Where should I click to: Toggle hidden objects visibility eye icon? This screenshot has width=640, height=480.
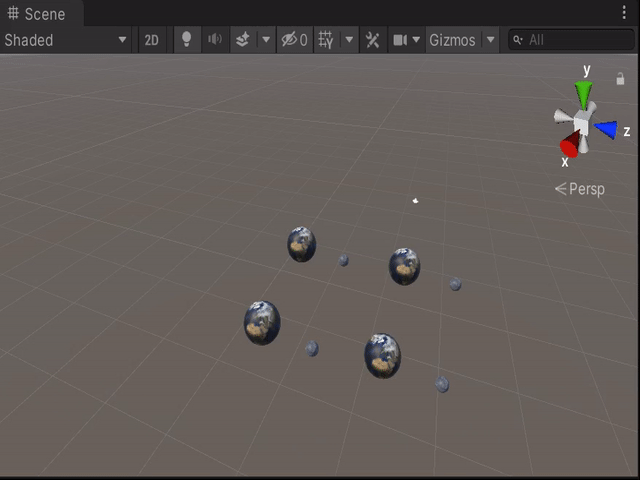click(295, 40)
